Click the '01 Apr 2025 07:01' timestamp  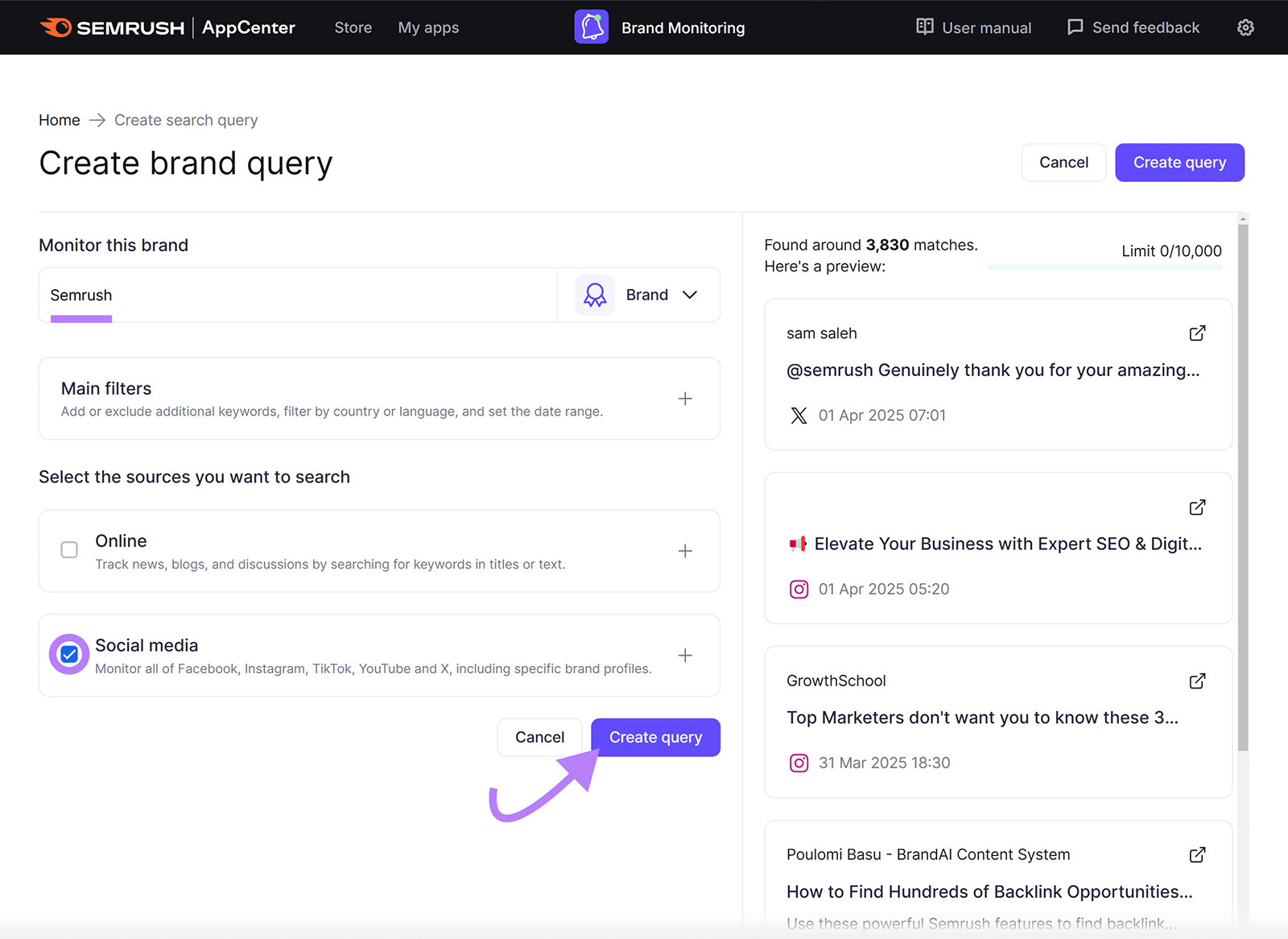click(882, 416)
